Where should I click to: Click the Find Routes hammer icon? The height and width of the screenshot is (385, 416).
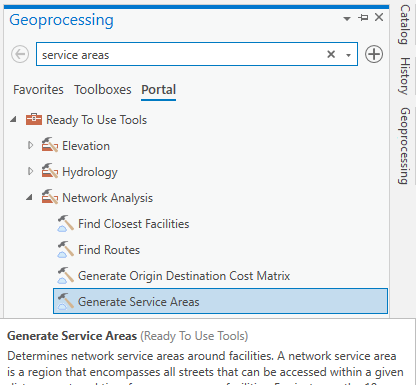tap(65, 249)
